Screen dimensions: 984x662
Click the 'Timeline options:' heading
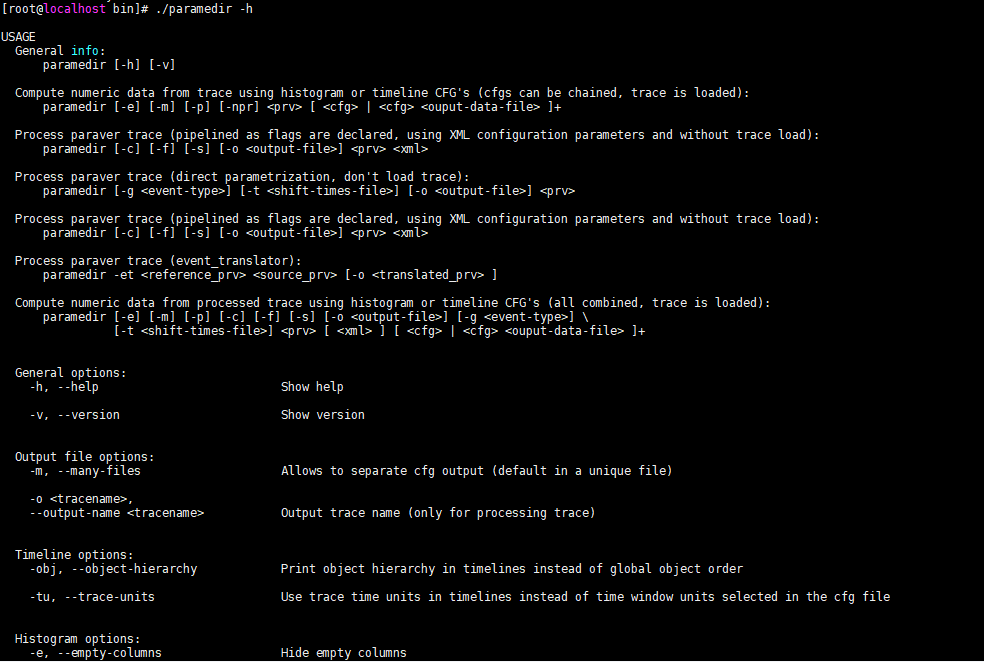pos(74,555)
